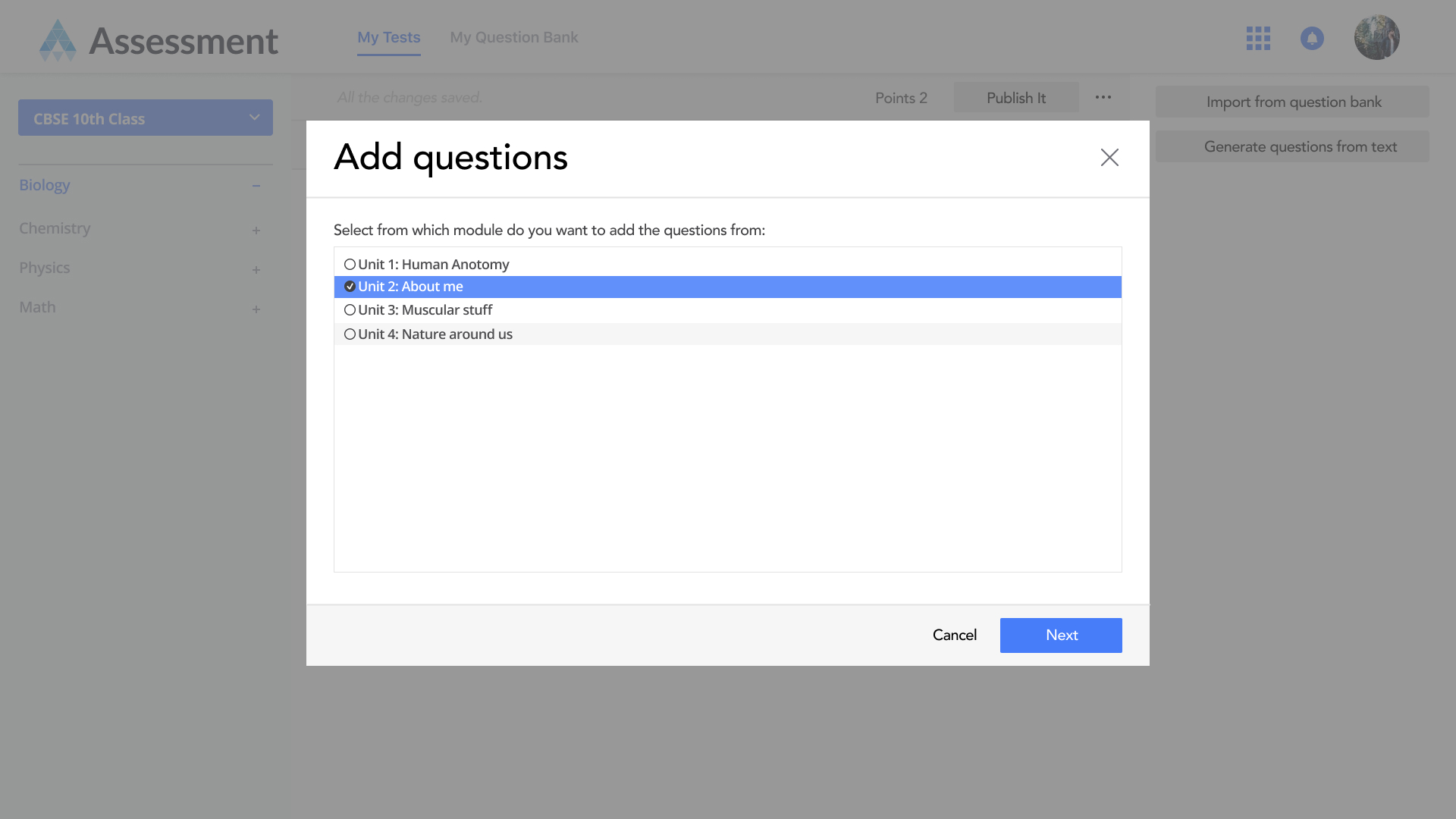
Task: Open the three-dots more options menu
Action: [x=1103, y=98]
